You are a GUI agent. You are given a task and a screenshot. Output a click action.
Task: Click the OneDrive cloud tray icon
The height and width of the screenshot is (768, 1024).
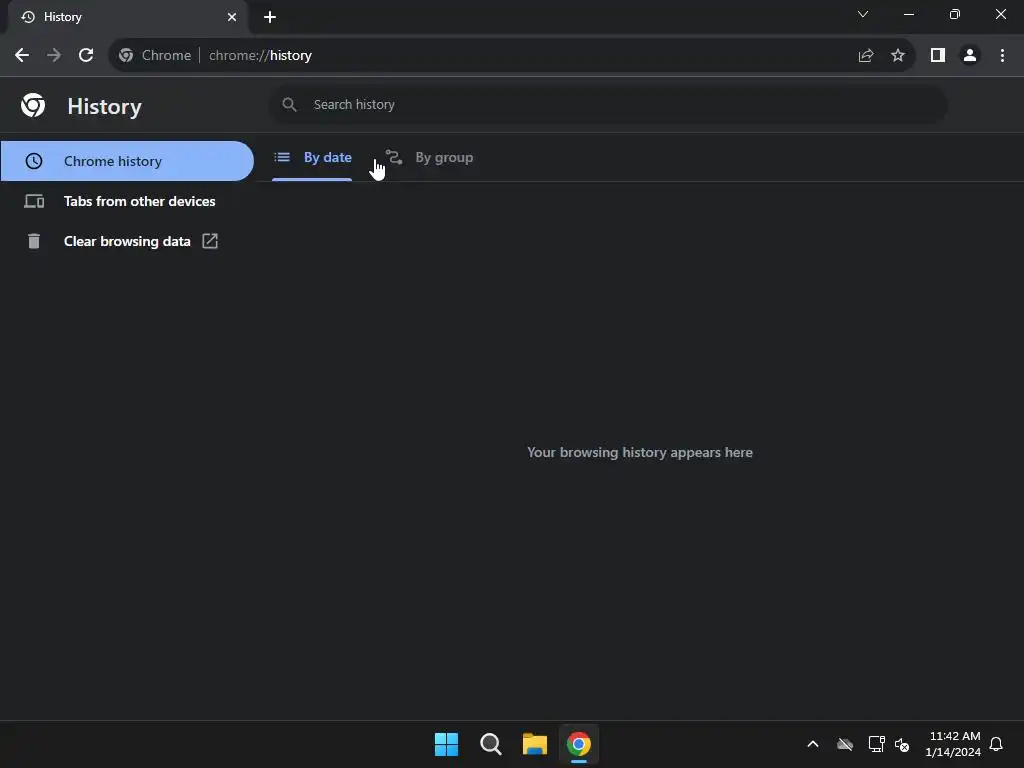coord(845,744)
